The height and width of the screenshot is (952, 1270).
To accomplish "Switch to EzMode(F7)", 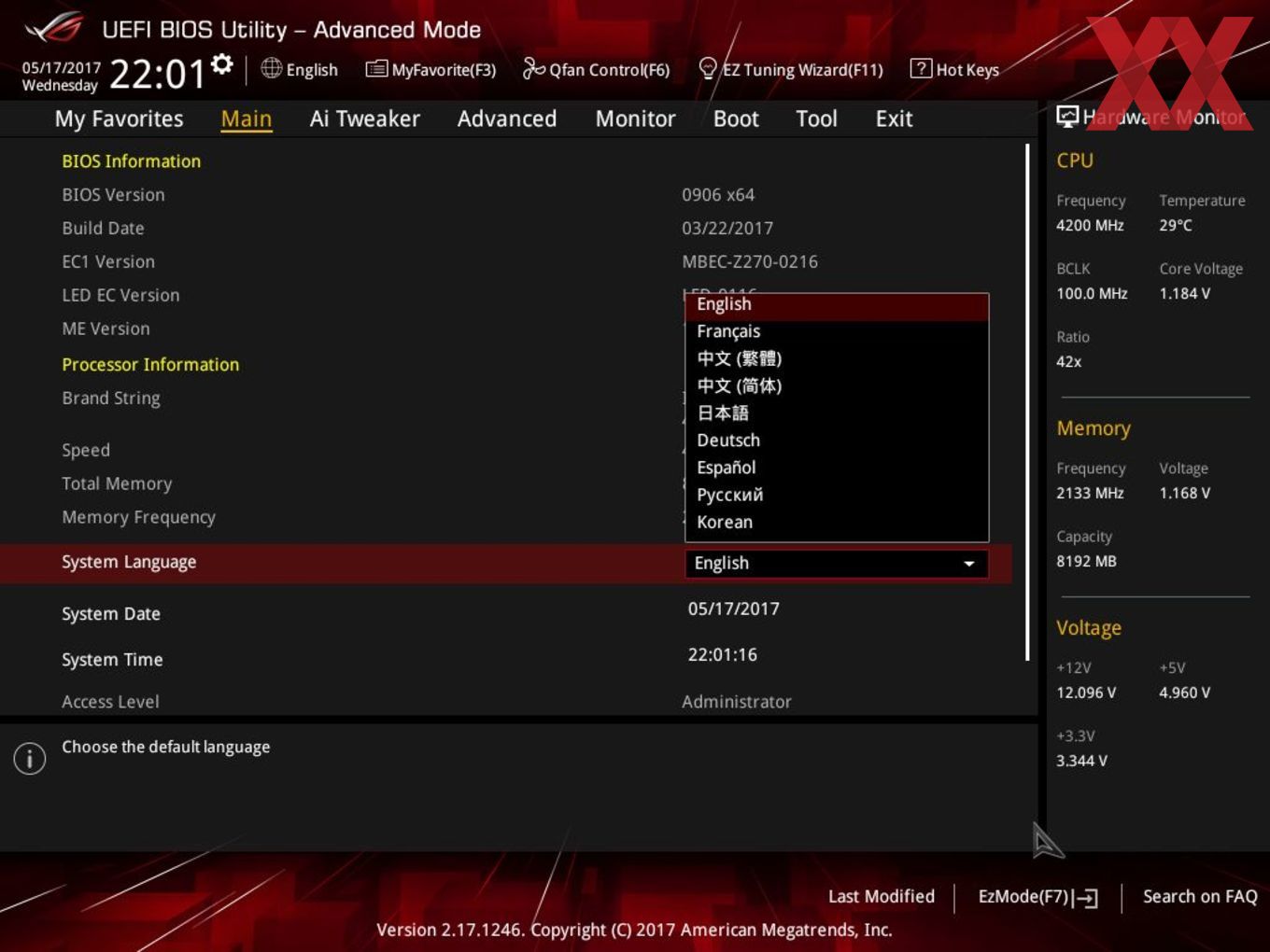I will (1037, 897).
